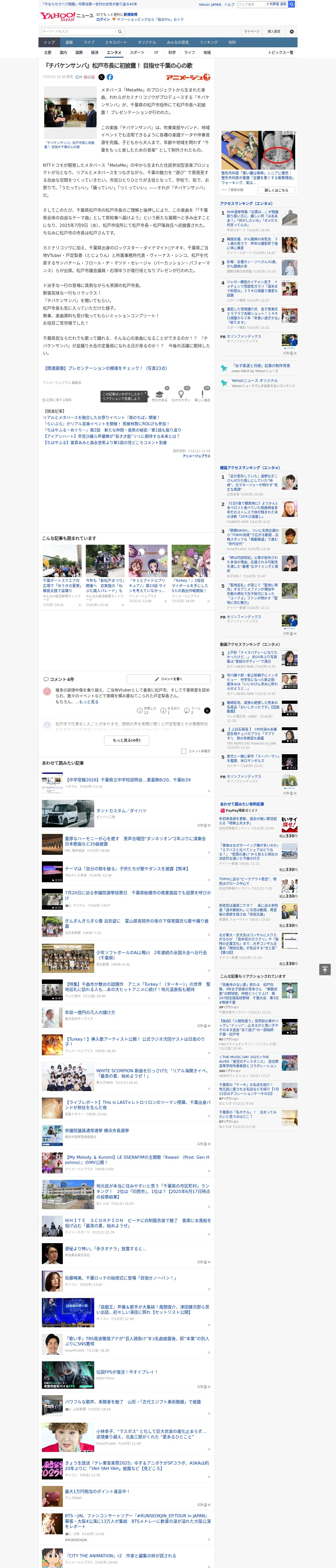Select the エキスパート tab
The width and height of the screenshot is (336, 1568).
[116, 43]
